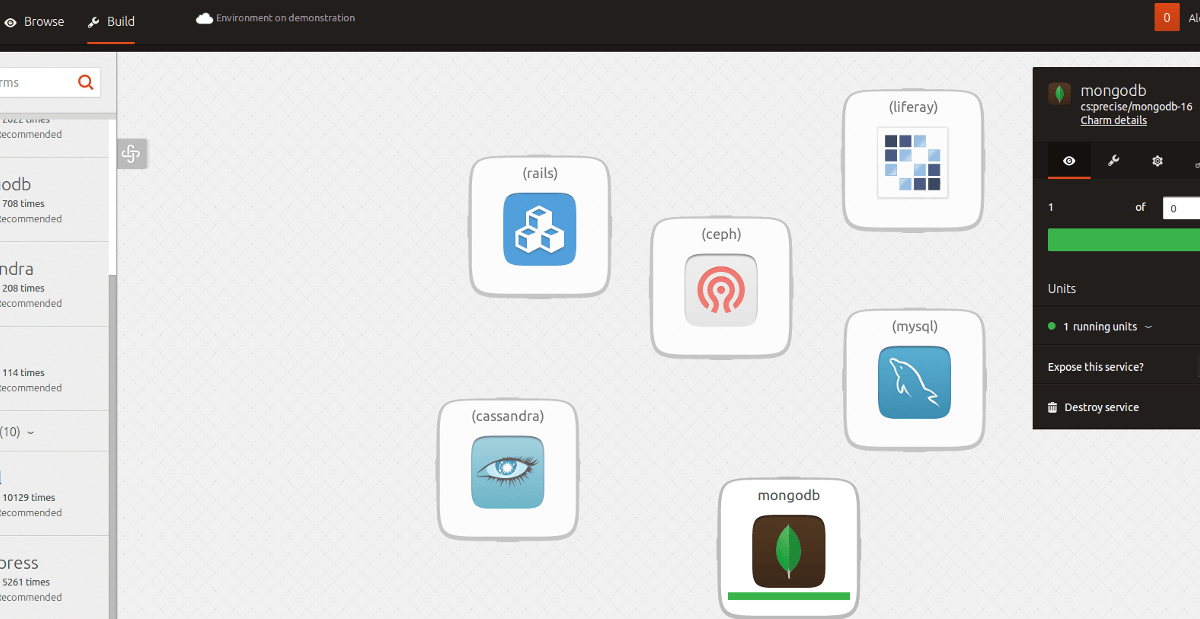Select the charm listed with 5261 times

[x=54, y=578]
